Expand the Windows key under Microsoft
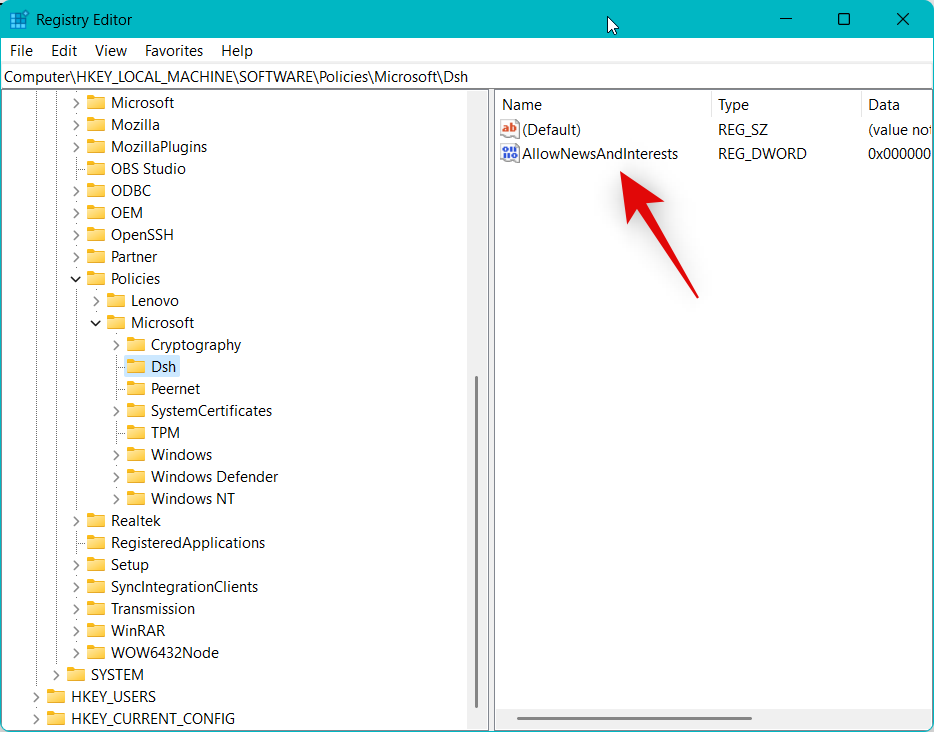The height and width of the screenshot is (732, 934). coord(116,454)
